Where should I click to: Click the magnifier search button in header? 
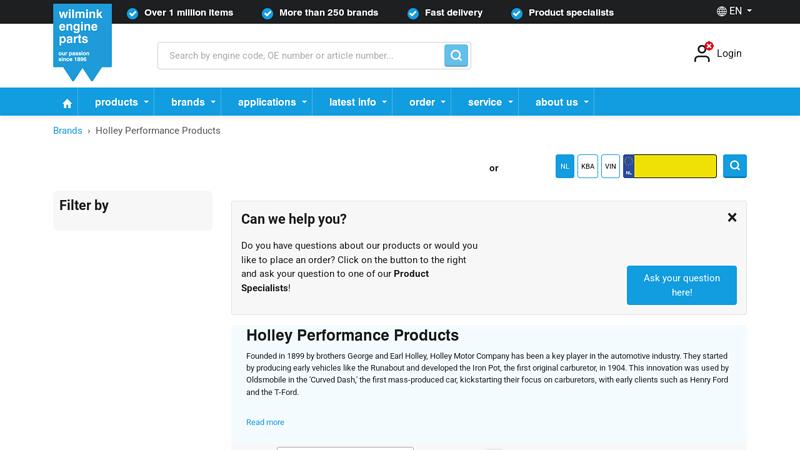tap(456, 56)
